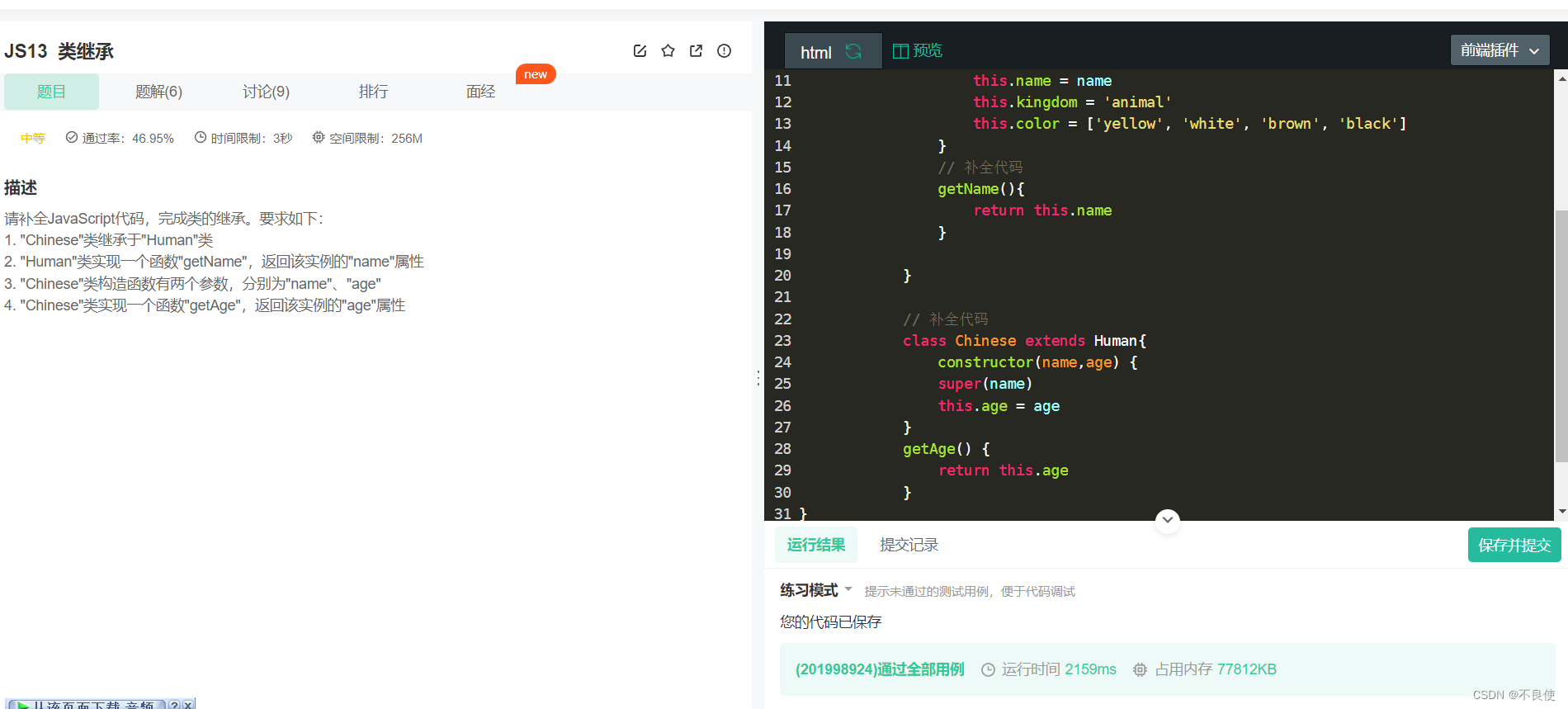The height and width of the screenshot is (709, 1568).
Task: Click the this.kingdom = 'animal' line
Action: pos(1072,102)
